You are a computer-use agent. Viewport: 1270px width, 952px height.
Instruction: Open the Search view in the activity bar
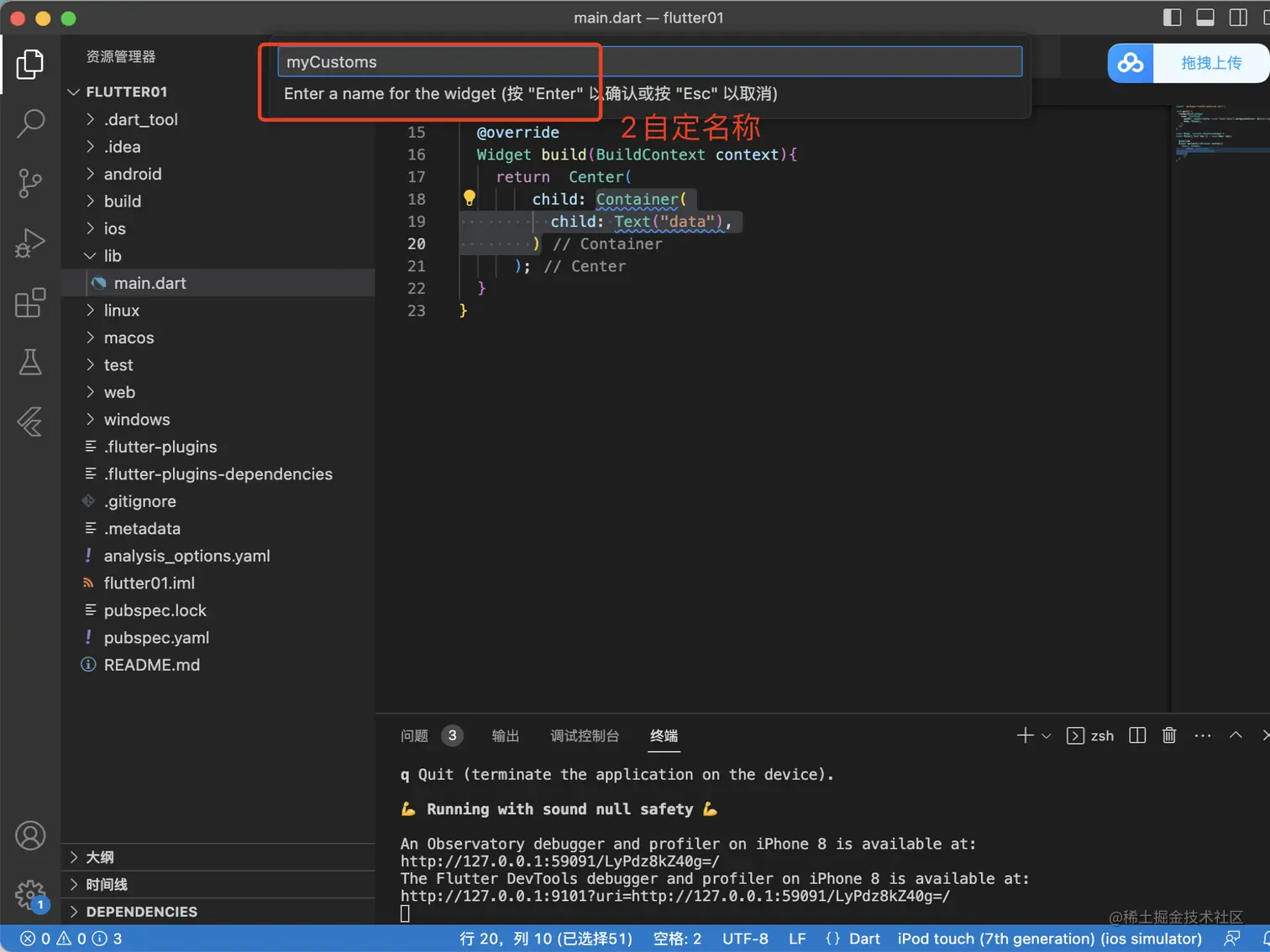point(31,123)
